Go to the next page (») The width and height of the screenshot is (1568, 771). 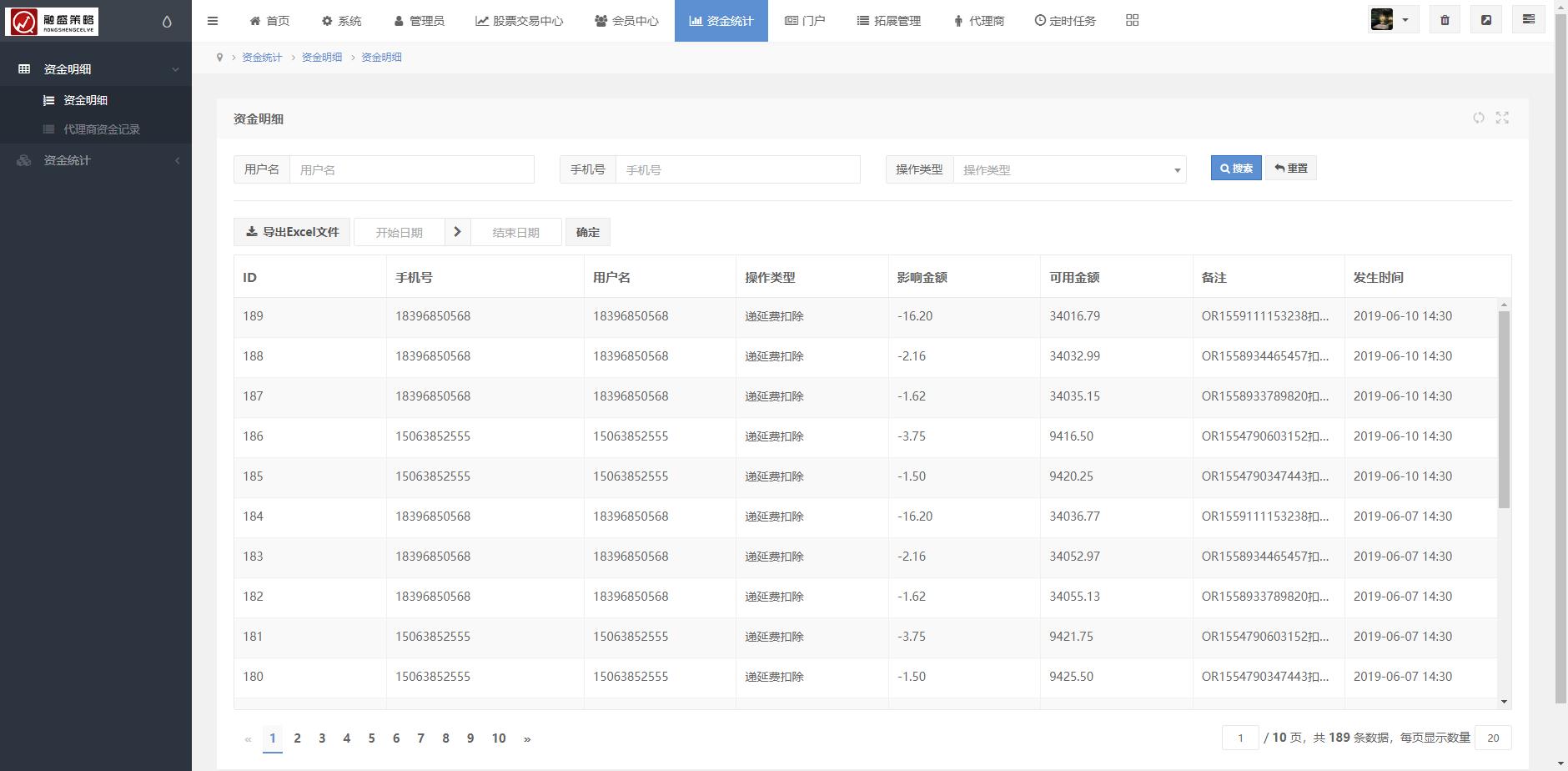527,738
